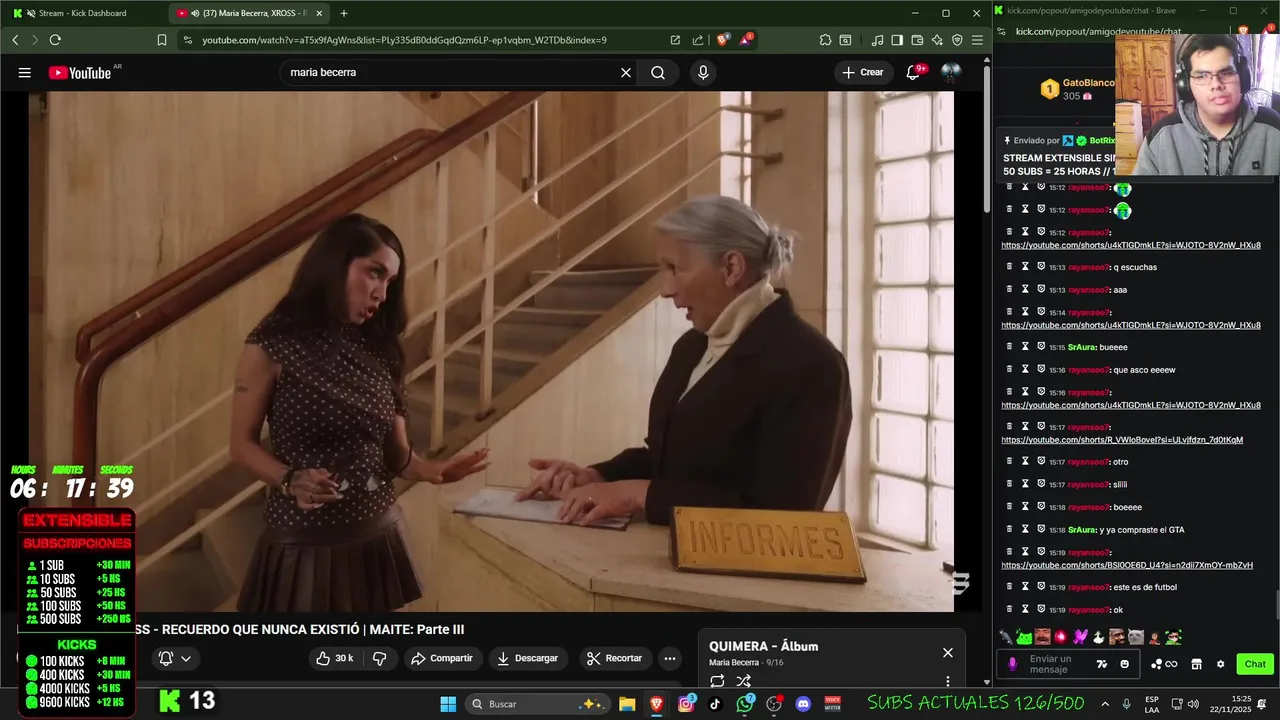
Task: Toggle playlist loop in QUIMERA panel
Action: click(x=717, y=681)
